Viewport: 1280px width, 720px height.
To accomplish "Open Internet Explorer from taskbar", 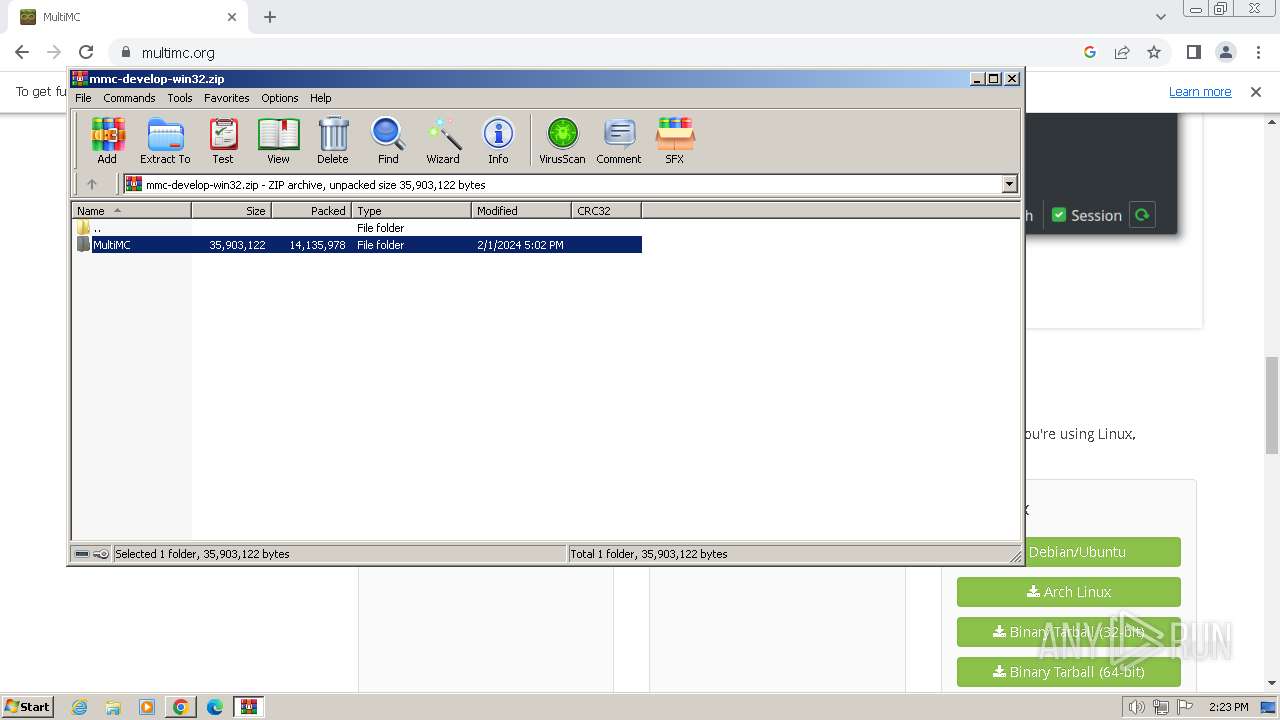I will pos(79,707).
